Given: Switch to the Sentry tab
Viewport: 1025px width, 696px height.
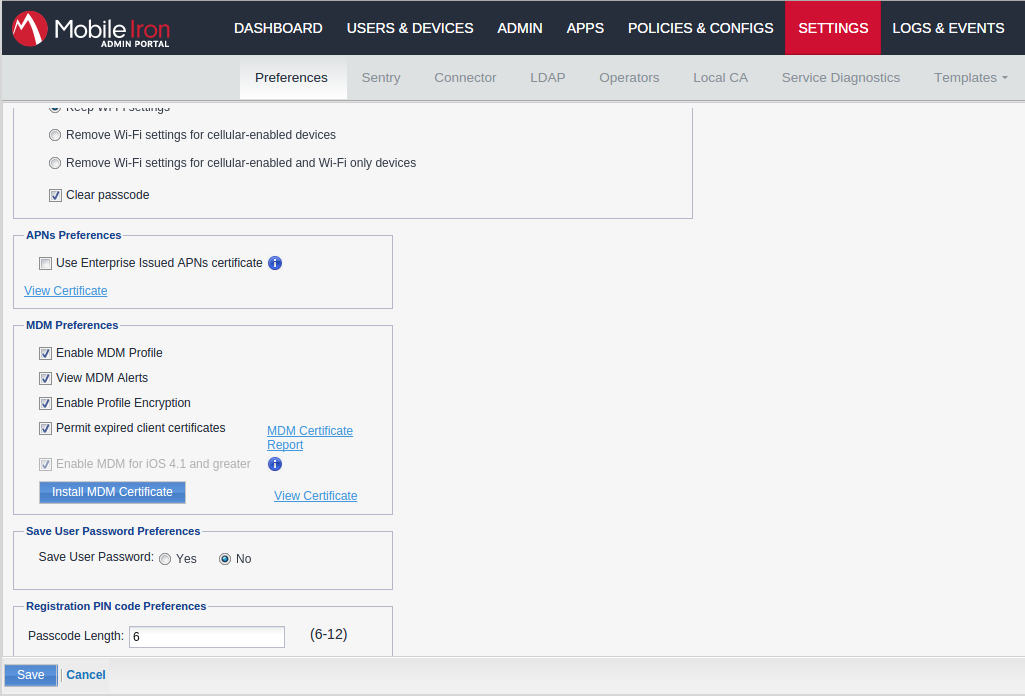Looking at the screenshot, I should pyautogui.click(x=381, y=77).
